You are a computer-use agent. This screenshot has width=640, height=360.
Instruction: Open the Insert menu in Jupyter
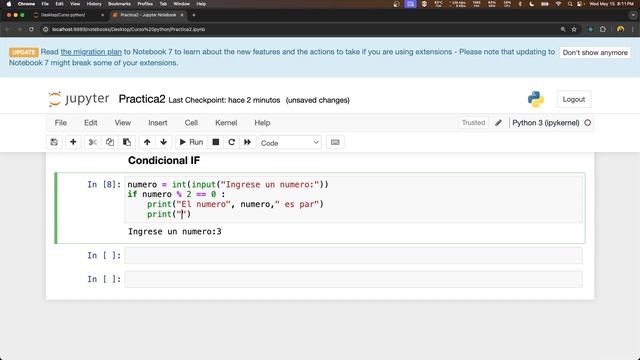pos(158,123)
